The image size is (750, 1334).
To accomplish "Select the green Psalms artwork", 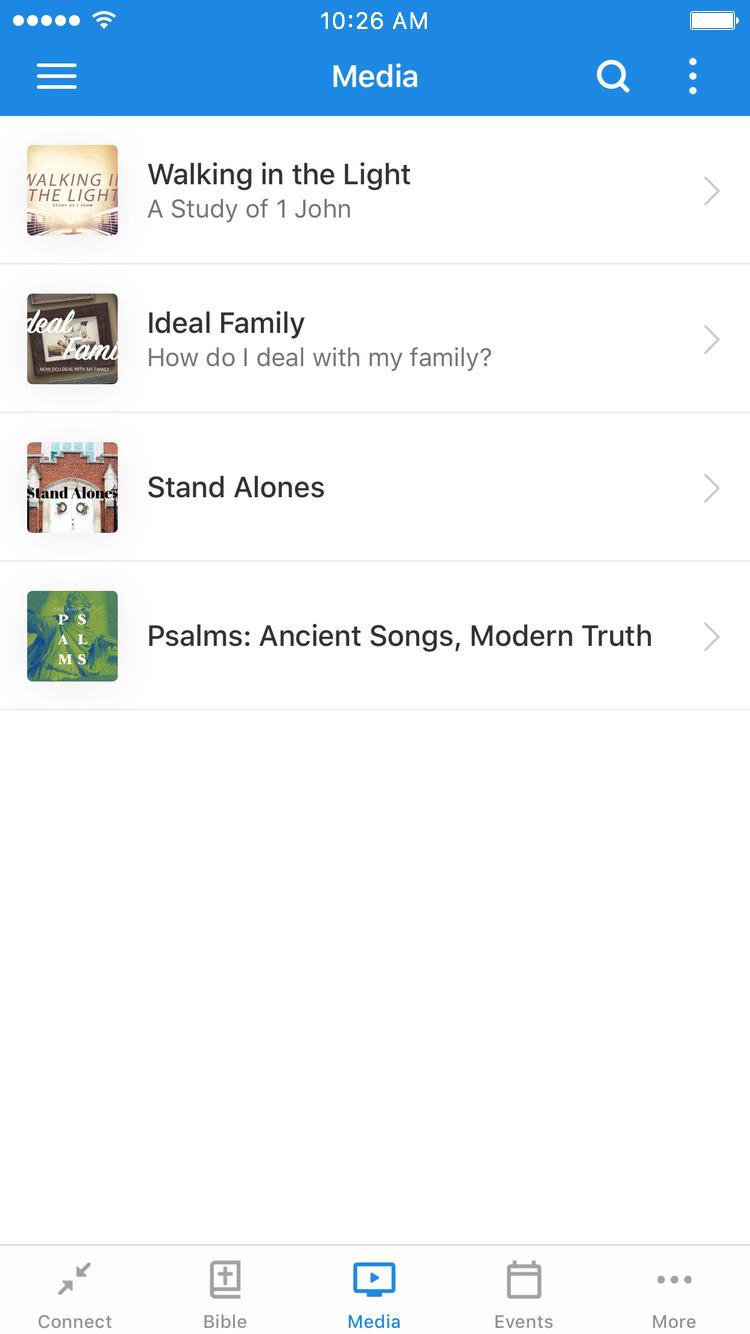I will (x=72, y=636).
